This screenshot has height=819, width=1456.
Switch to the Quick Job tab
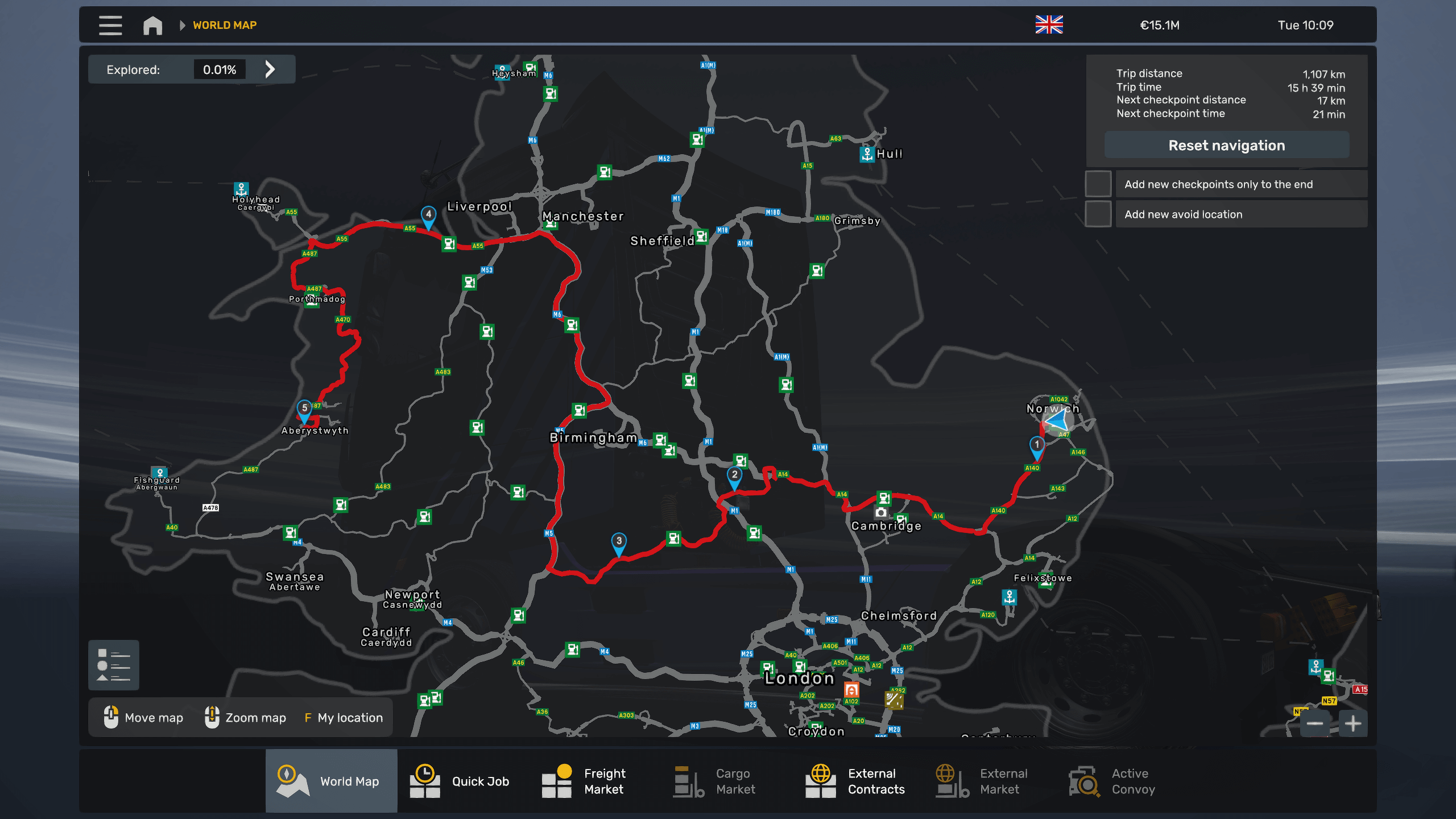pos(461,781)
